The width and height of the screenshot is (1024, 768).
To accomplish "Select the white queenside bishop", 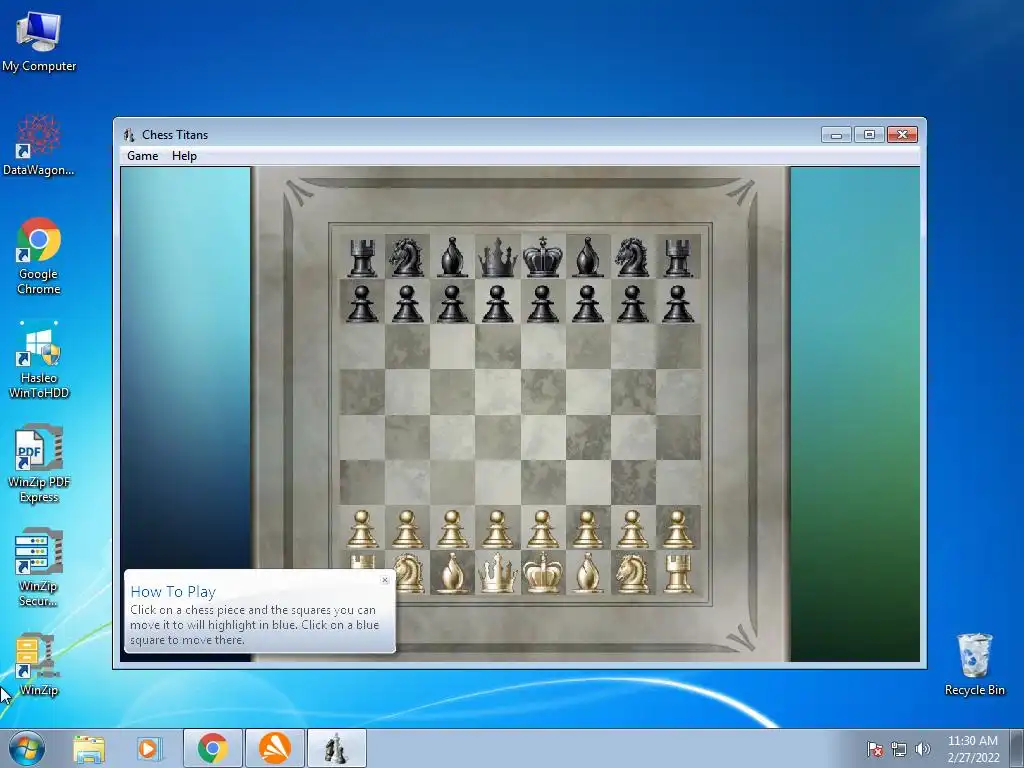I will pyautogui.click(x=453, y=573).
